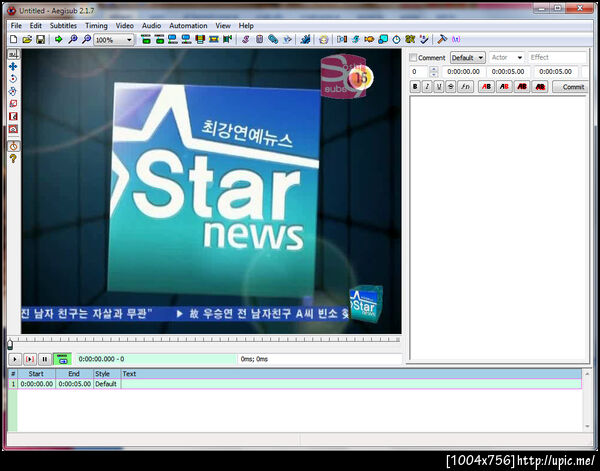600x471 pixels.
Task: Open the File menu
Action: (16, 26)
